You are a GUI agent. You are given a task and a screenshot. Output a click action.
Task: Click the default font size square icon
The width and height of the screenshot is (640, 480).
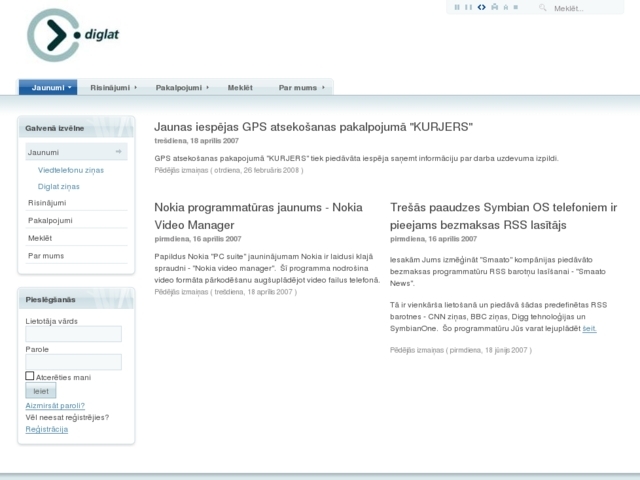(515, 7)
